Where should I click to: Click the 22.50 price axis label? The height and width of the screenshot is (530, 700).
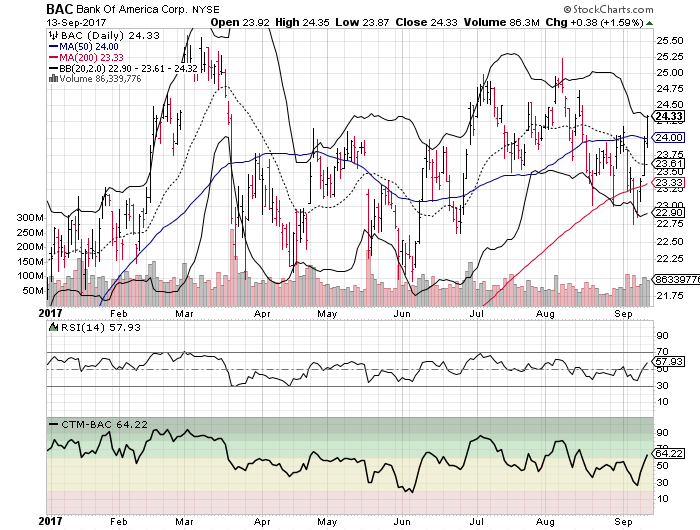pos(669,242)
